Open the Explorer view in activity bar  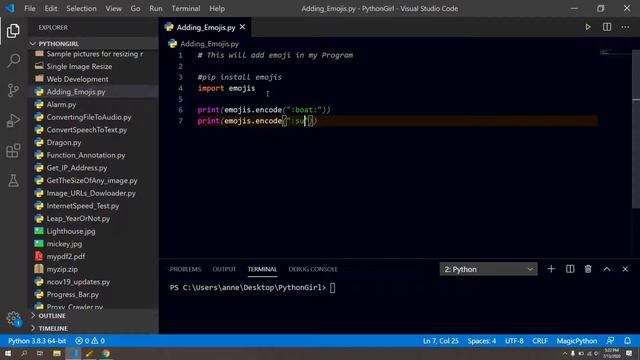(13, 31)
